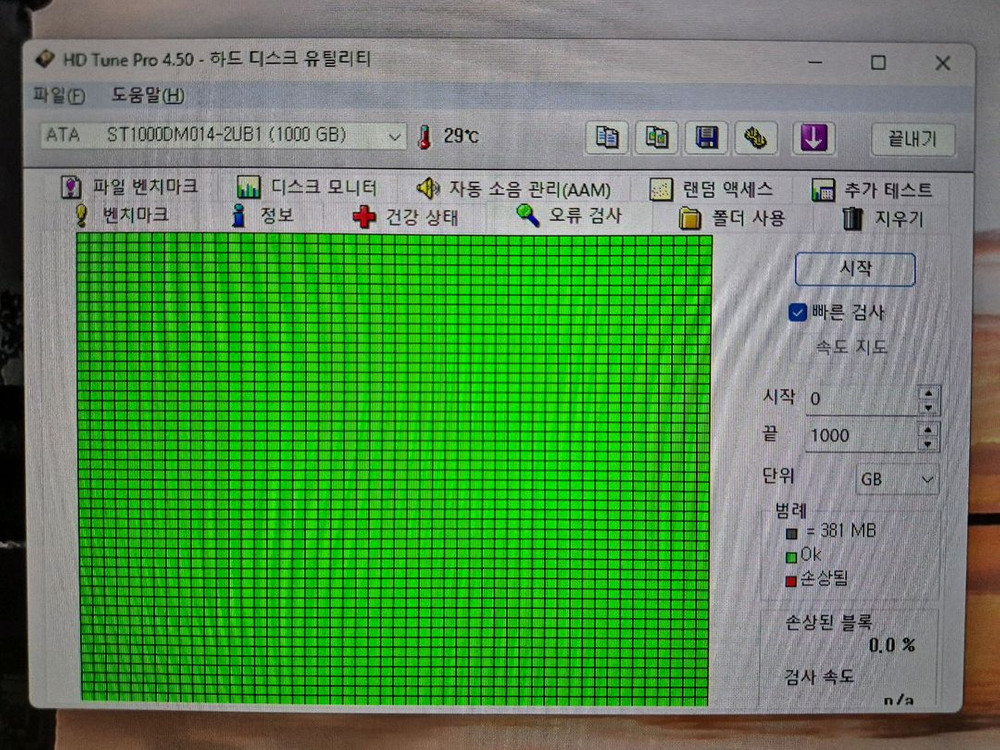Go to the 건강 상태 tab
Screen dimensions: 1000x750
[406, 217]
